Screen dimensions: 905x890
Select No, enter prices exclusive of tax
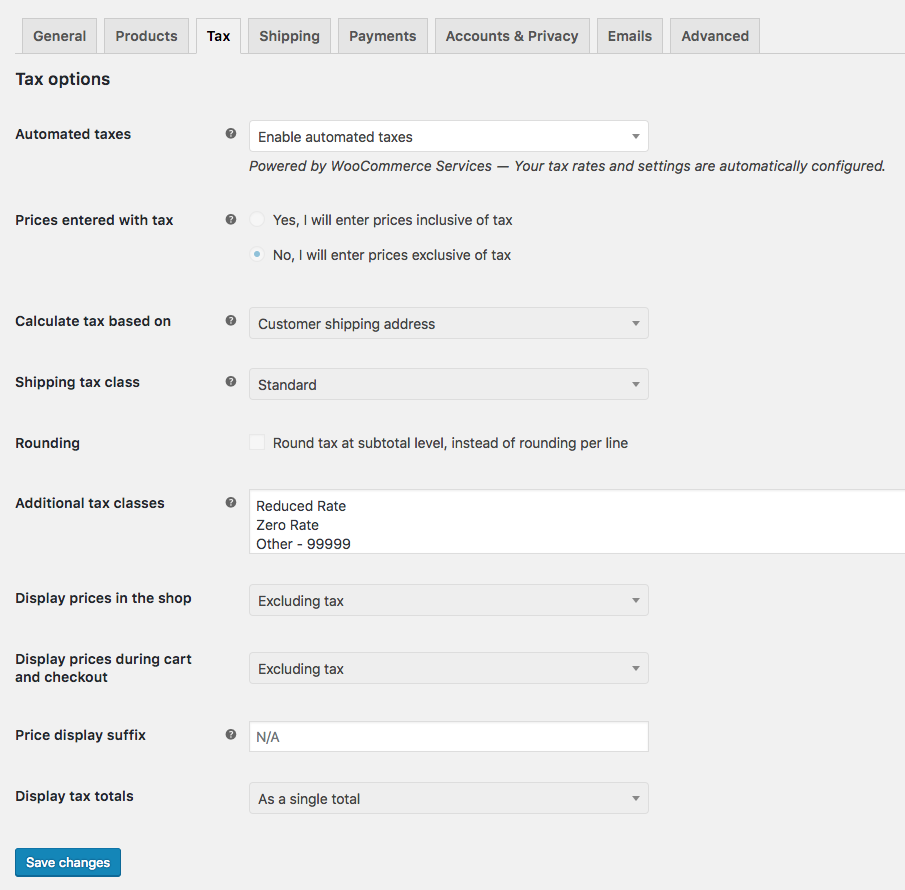click(x=257, y=254)
